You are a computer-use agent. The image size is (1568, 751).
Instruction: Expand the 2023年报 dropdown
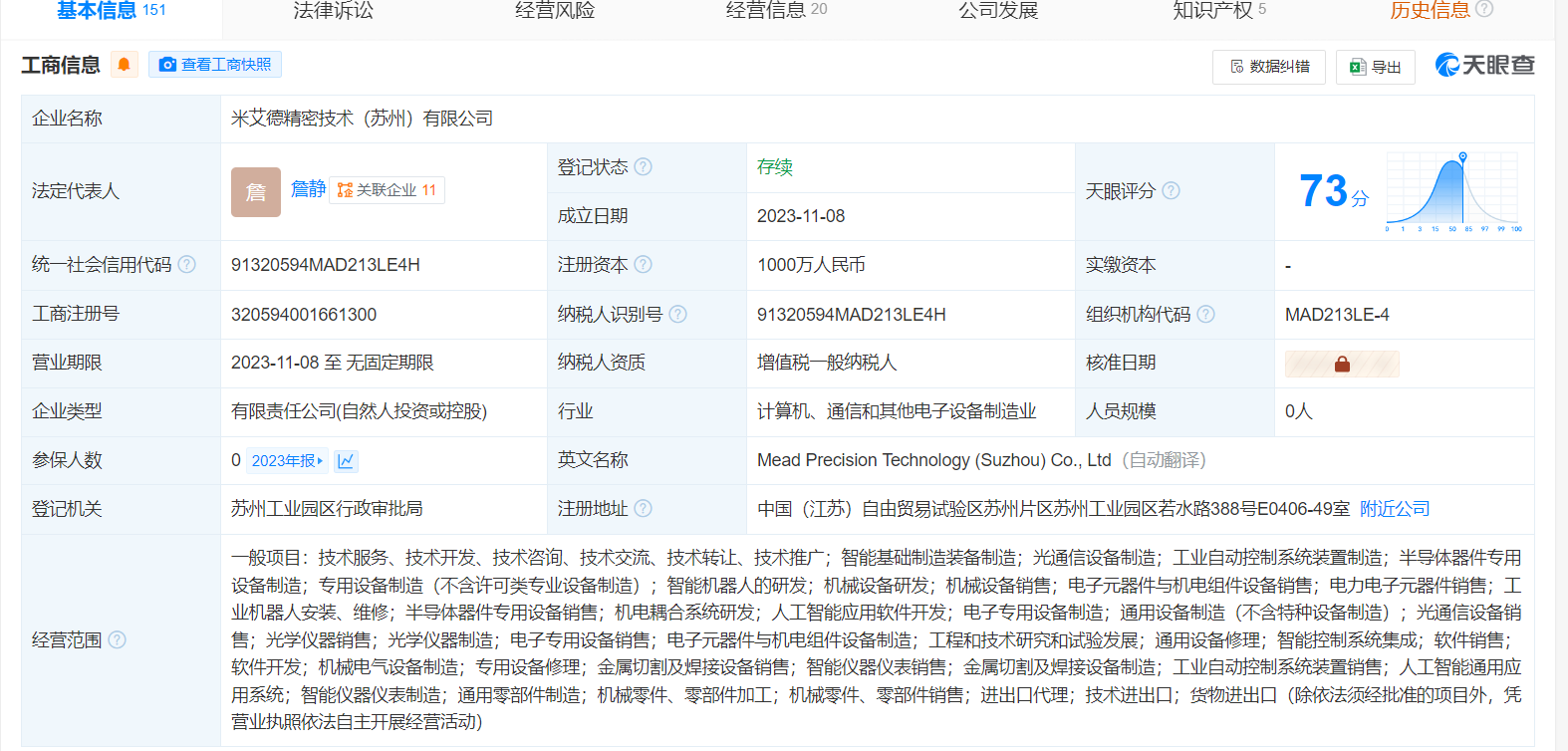(287, 460)
